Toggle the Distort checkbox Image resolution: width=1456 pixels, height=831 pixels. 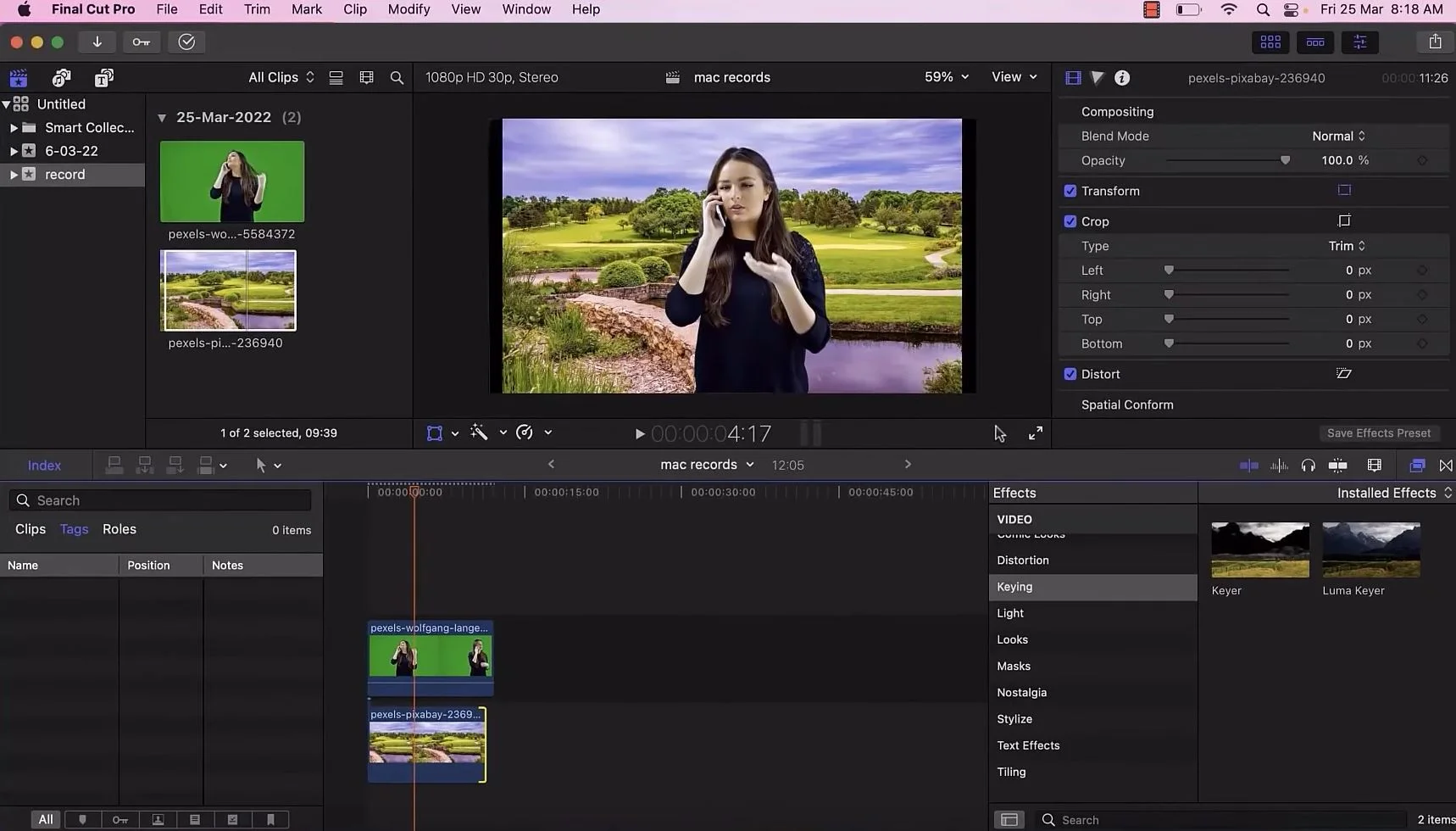click(x=1070, y=374)
